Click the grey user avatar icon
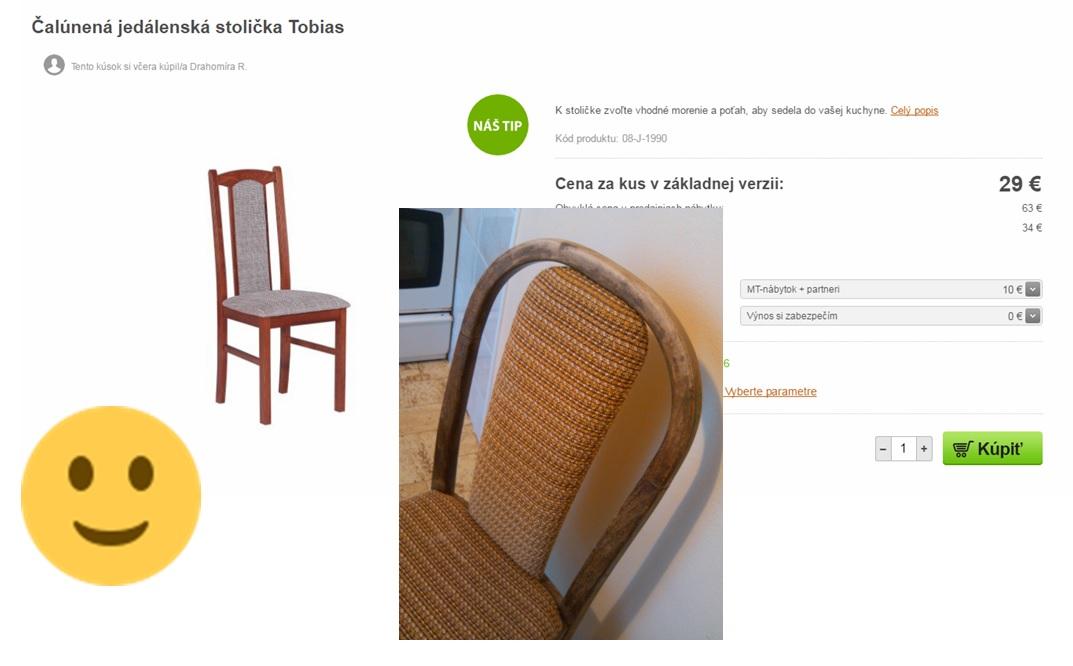The width and height of the screenshot is (1073, 666). point(54,65)
